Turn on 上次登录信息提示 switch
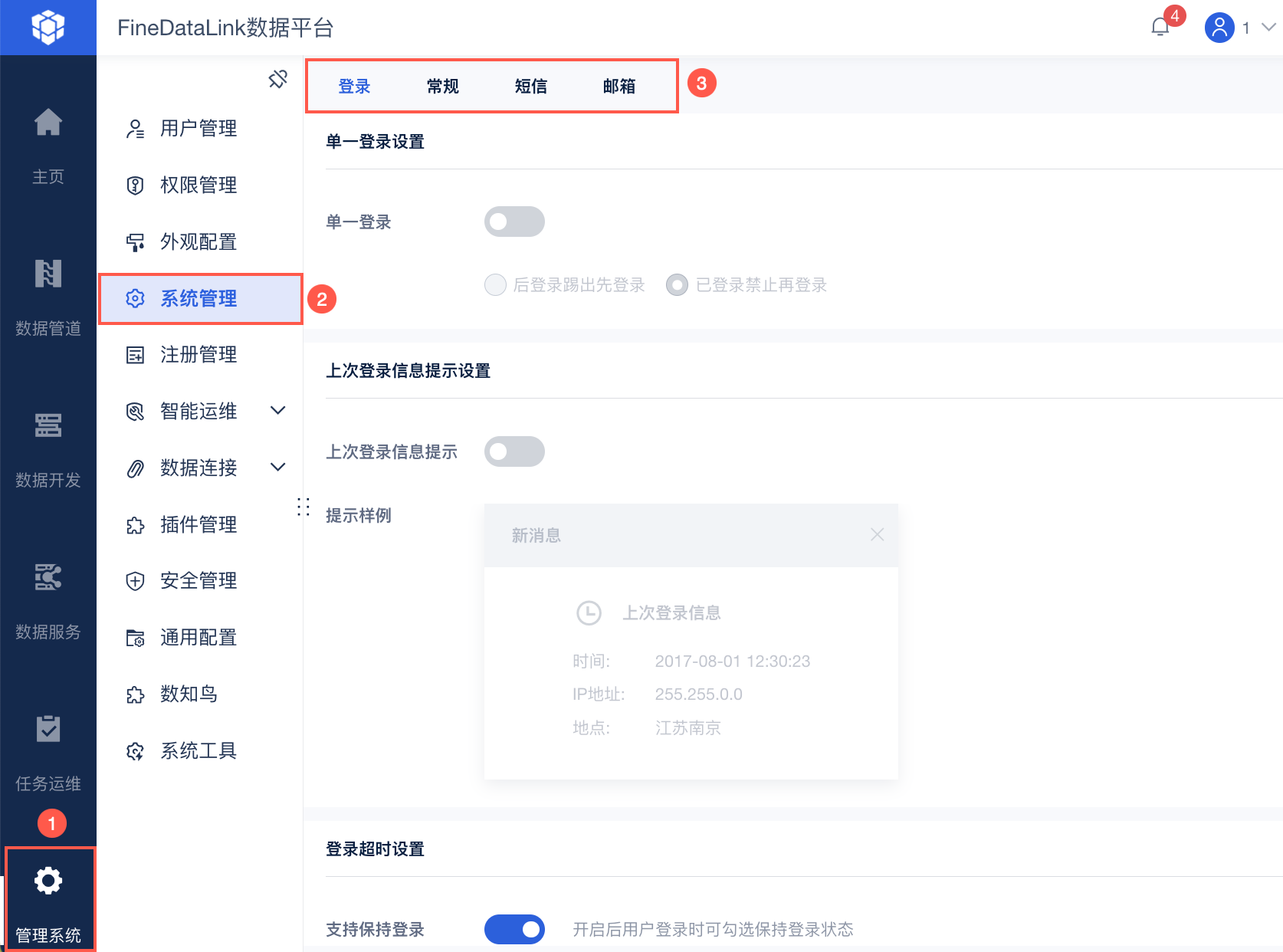Image resolution: width=1283 pixels, height=952 pixels. [514, 451]
